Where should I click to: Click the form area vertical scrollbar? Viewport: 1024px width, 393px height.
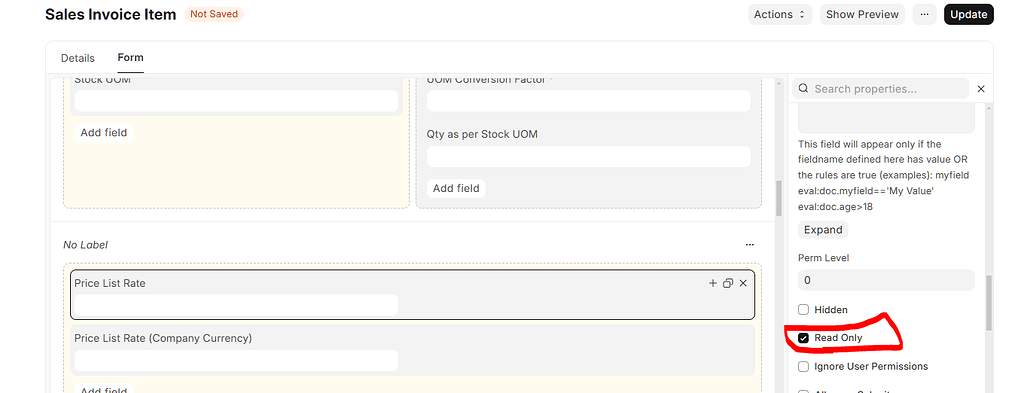778,198
